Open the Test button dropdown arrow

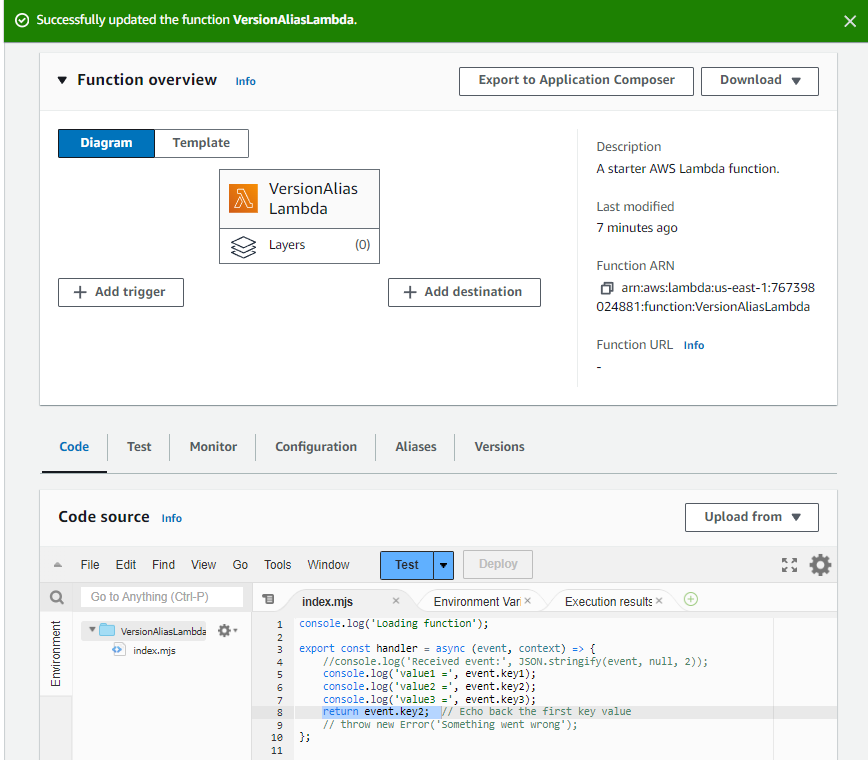(442, 564)
